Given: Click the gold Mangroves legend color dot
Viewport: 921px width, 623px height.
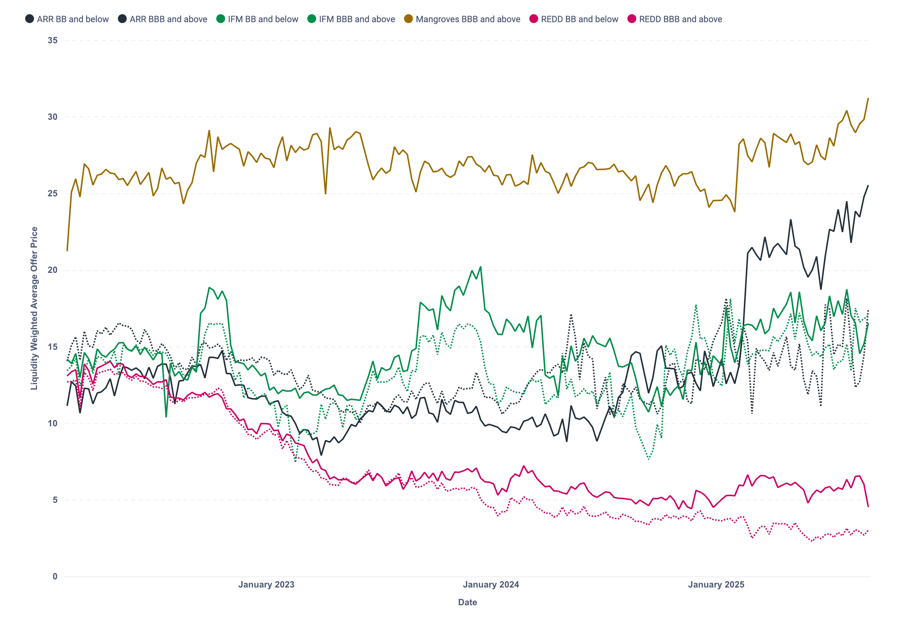Looking at the screenshot, I should (409, 19).
